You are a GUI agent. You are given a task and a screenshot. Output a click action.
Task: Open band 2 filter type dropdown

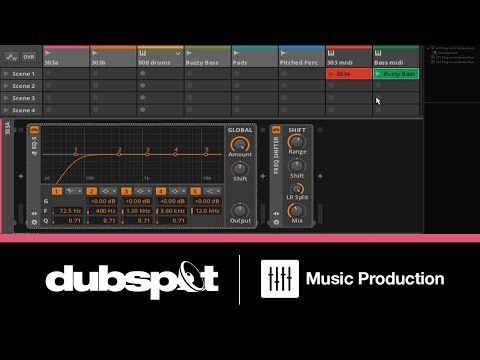pyautogui.click(x=109, y=191)
